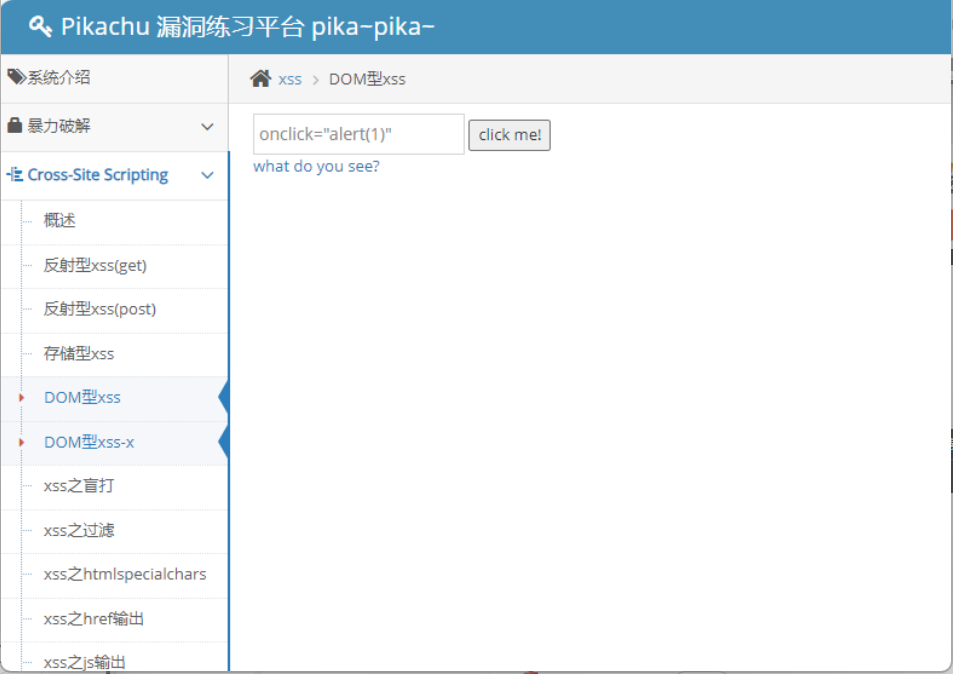
Task: Expand the 暴力破解 menu chevron
Action: point(207,126)
